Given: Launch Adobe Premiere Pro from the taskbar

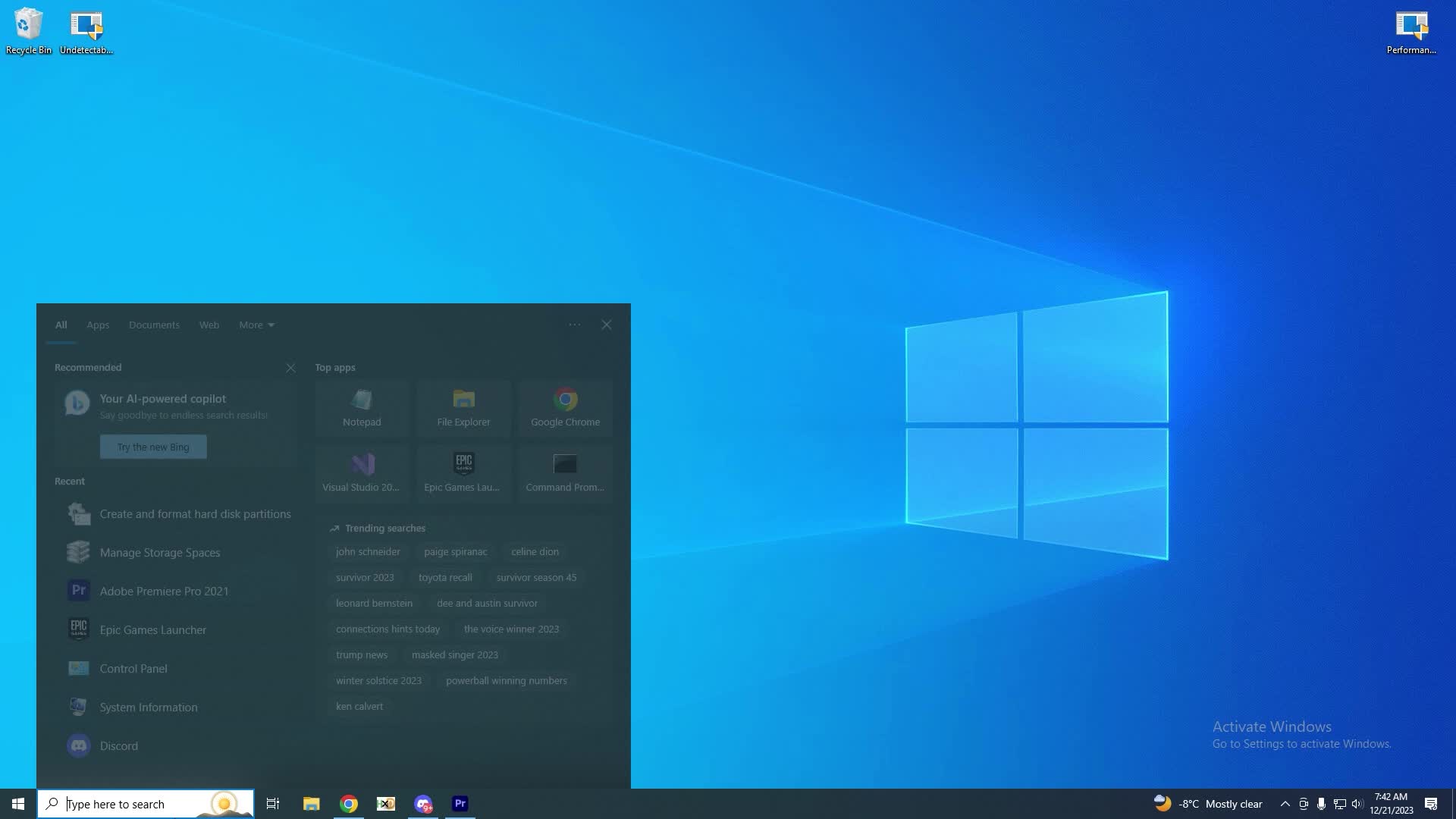Looking at the screenshot, I should [x=460, y=803].
